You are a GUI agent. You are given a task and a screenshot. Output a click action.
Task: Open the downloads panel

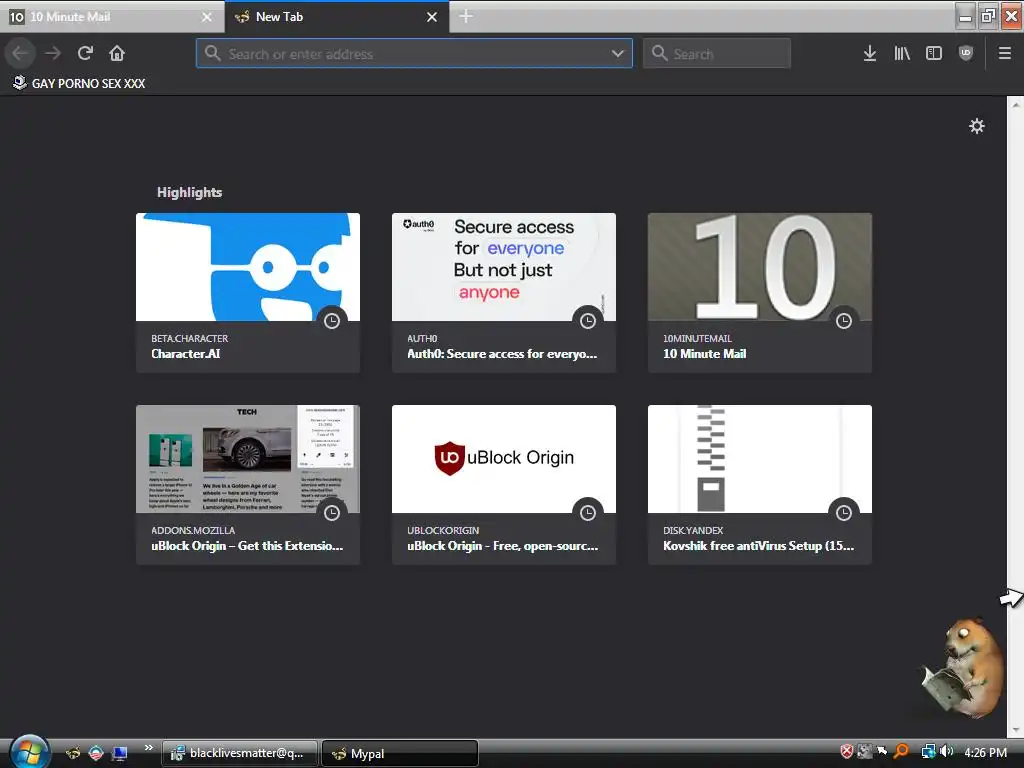(x=869, y=53)
